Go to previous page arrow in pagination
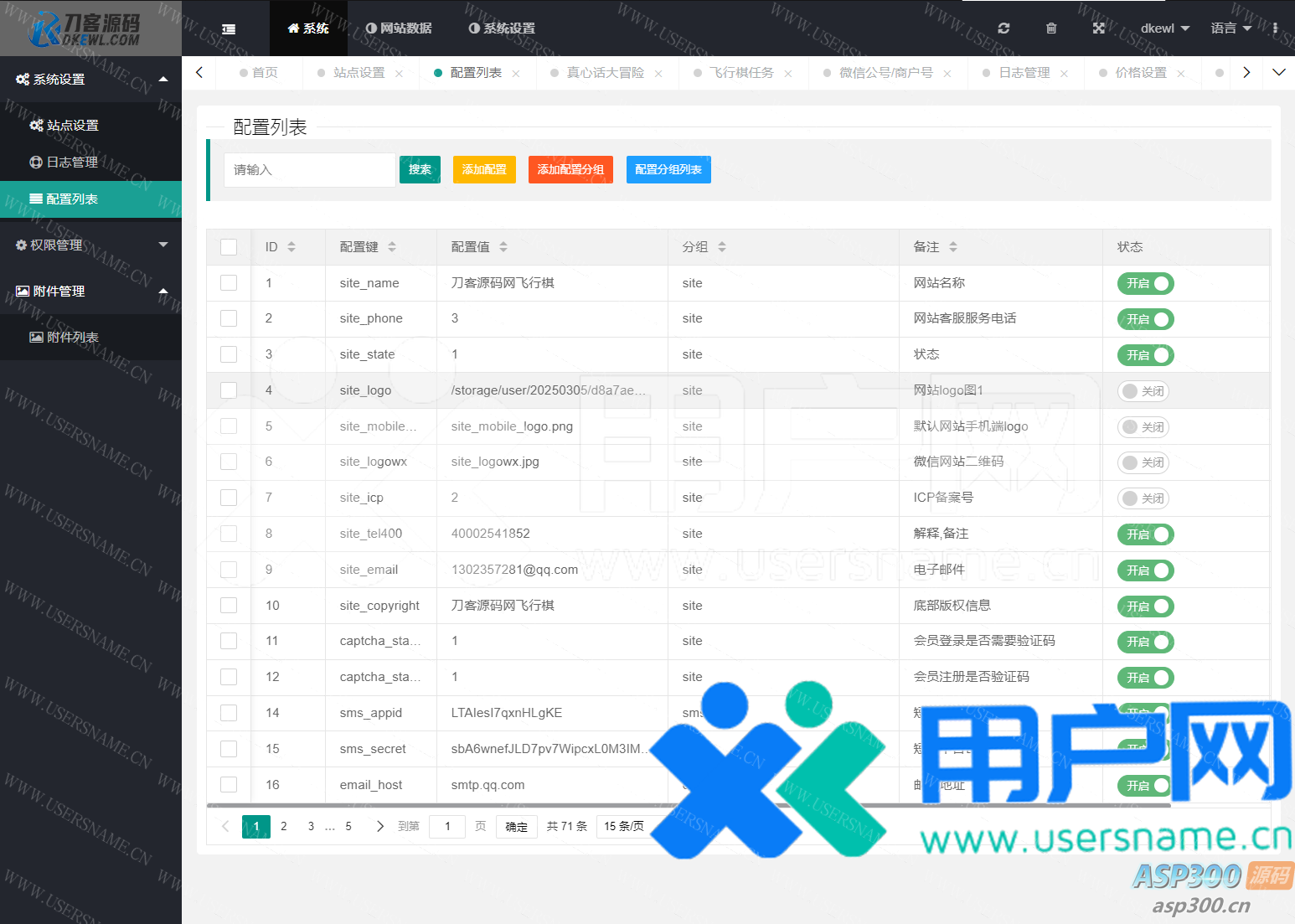Image resolution: width=1295 pixels, height=924 pixels. [225, 827]
